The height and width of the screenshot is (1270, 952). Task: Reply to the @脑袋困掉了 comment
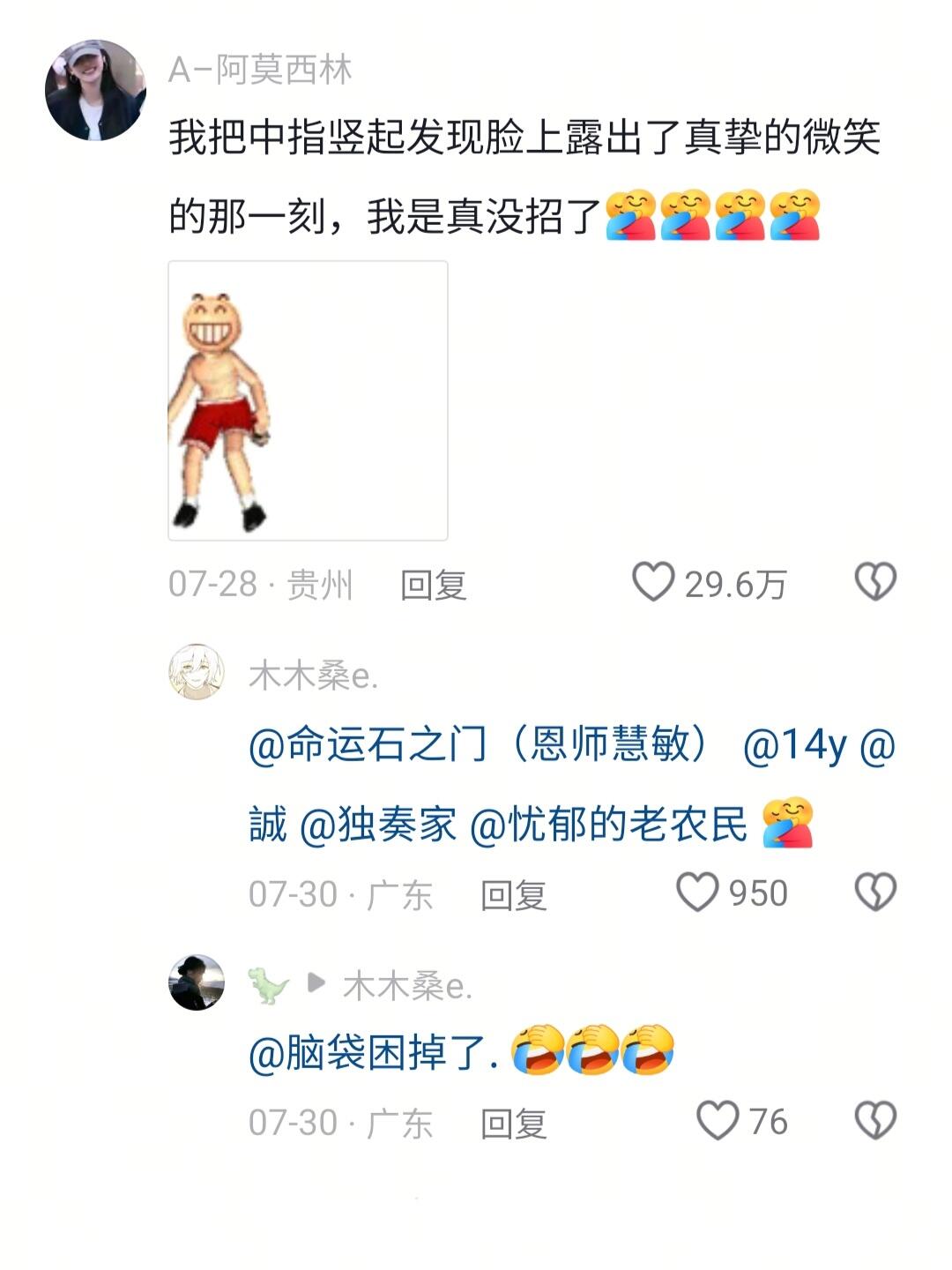pyautogui.click(x=514, y=1123)
